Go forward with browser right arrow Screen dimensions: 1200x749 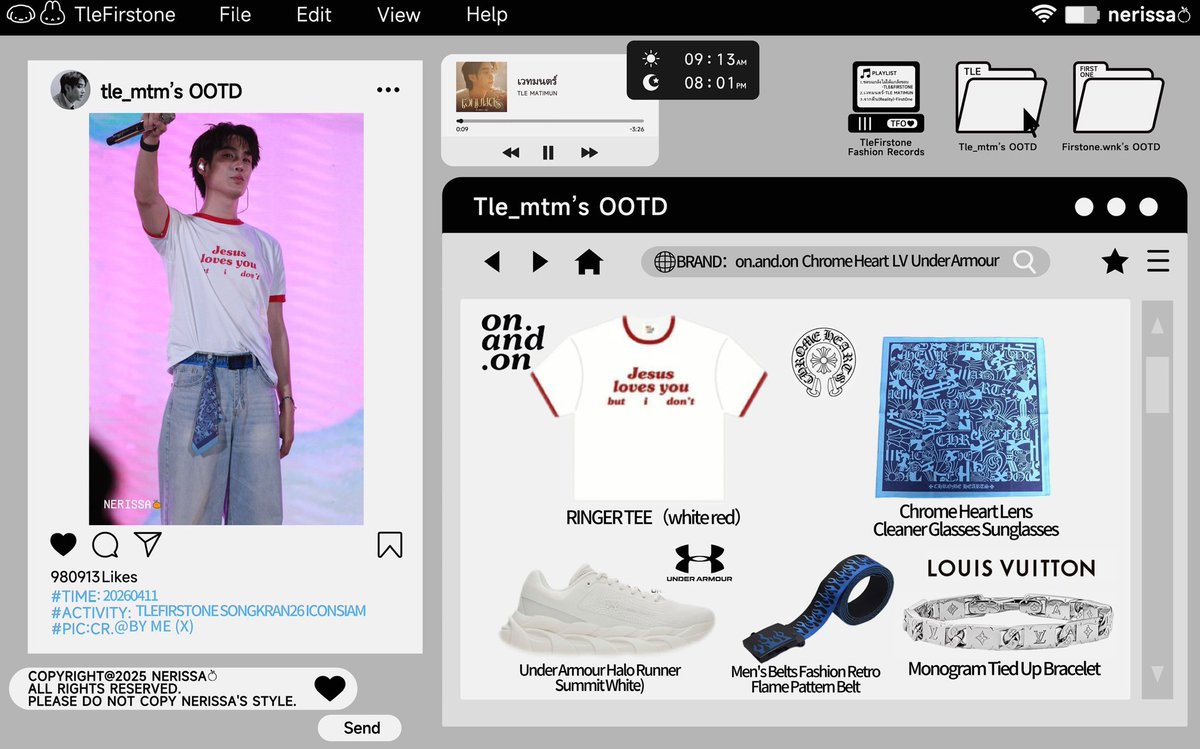coord(540,262)
